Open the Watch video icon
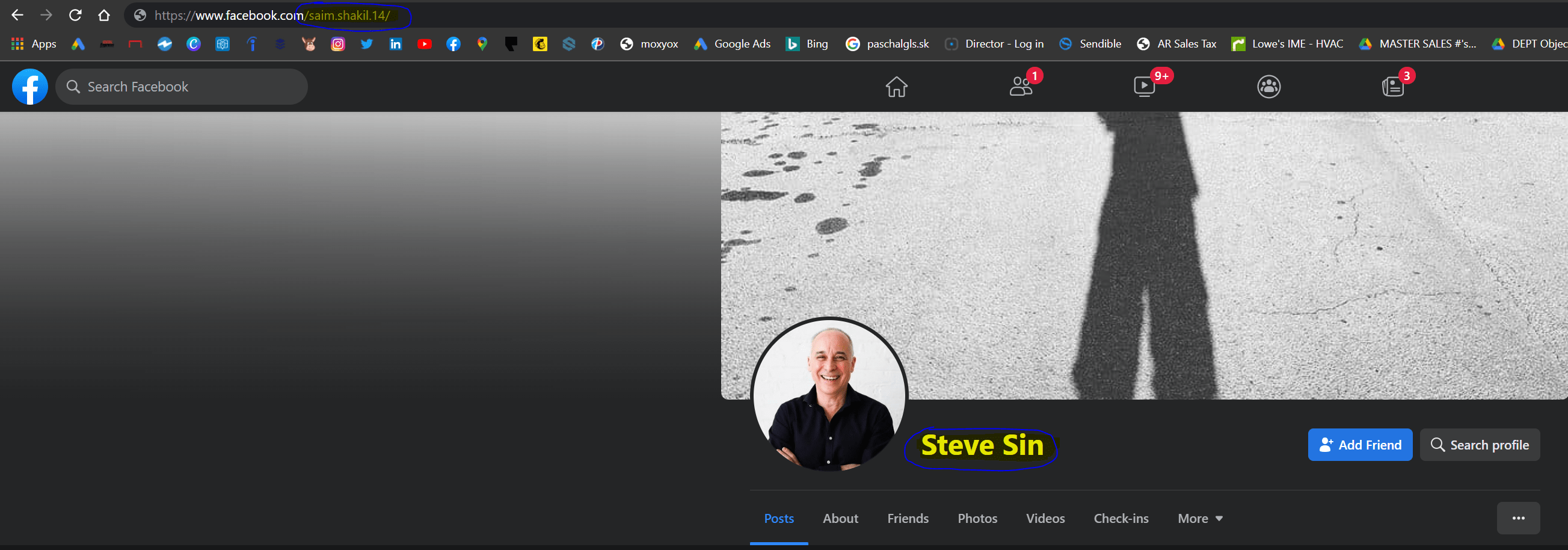Image resolution: width=1568 pixels, height=550 pixels. (1145, 87)
